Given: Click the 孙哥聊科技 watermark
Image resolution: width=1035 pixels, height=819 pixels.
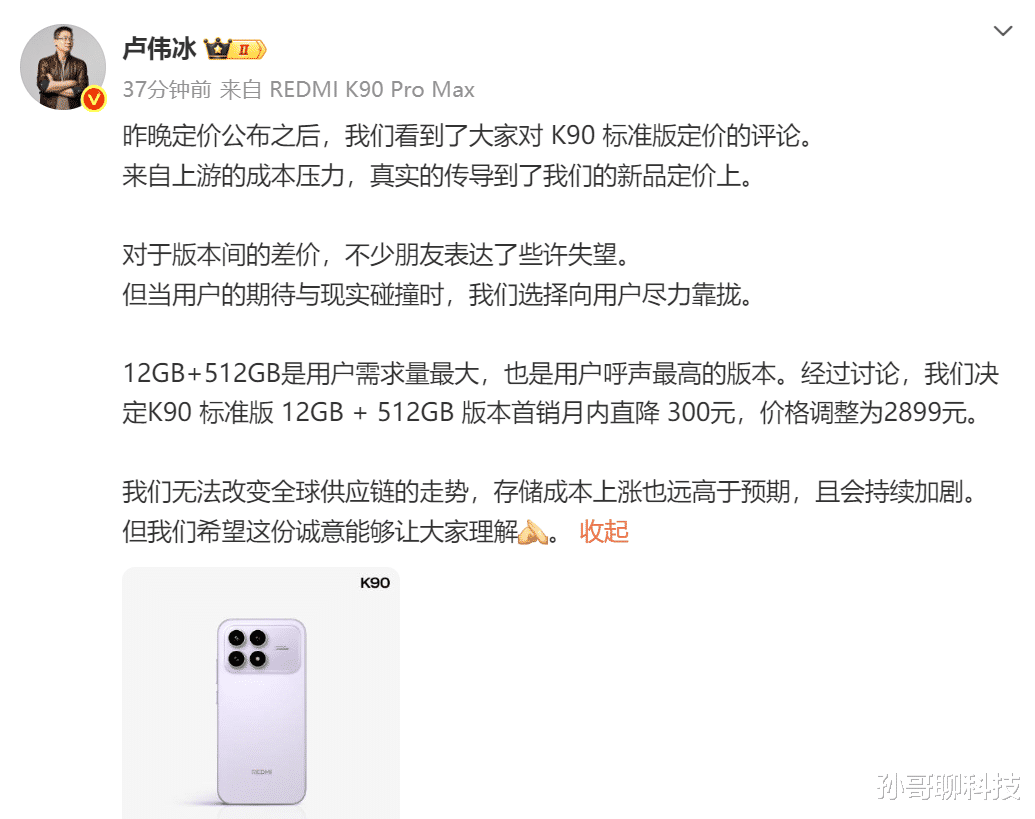Looking at the screenshot, I should [949, 786].
